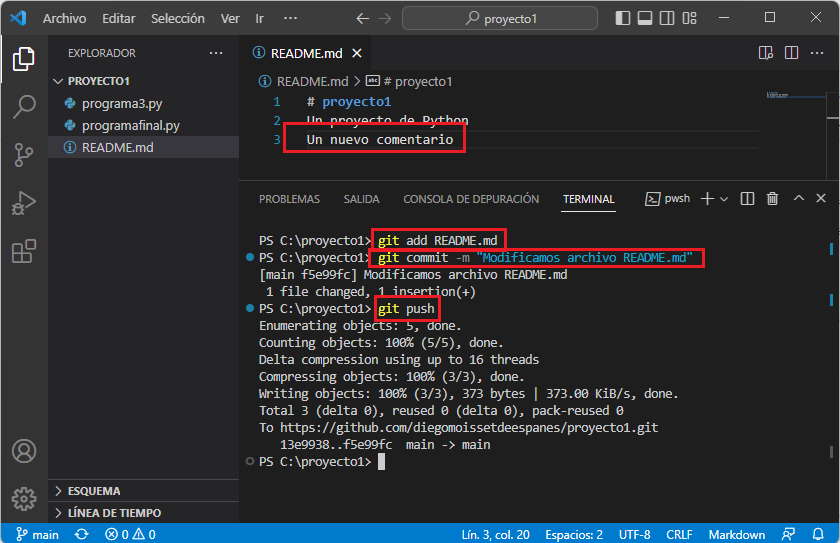Open the Source Control view
Image resolution: width=840 pixels, height=543 pixels.
[x=24, y=155]
